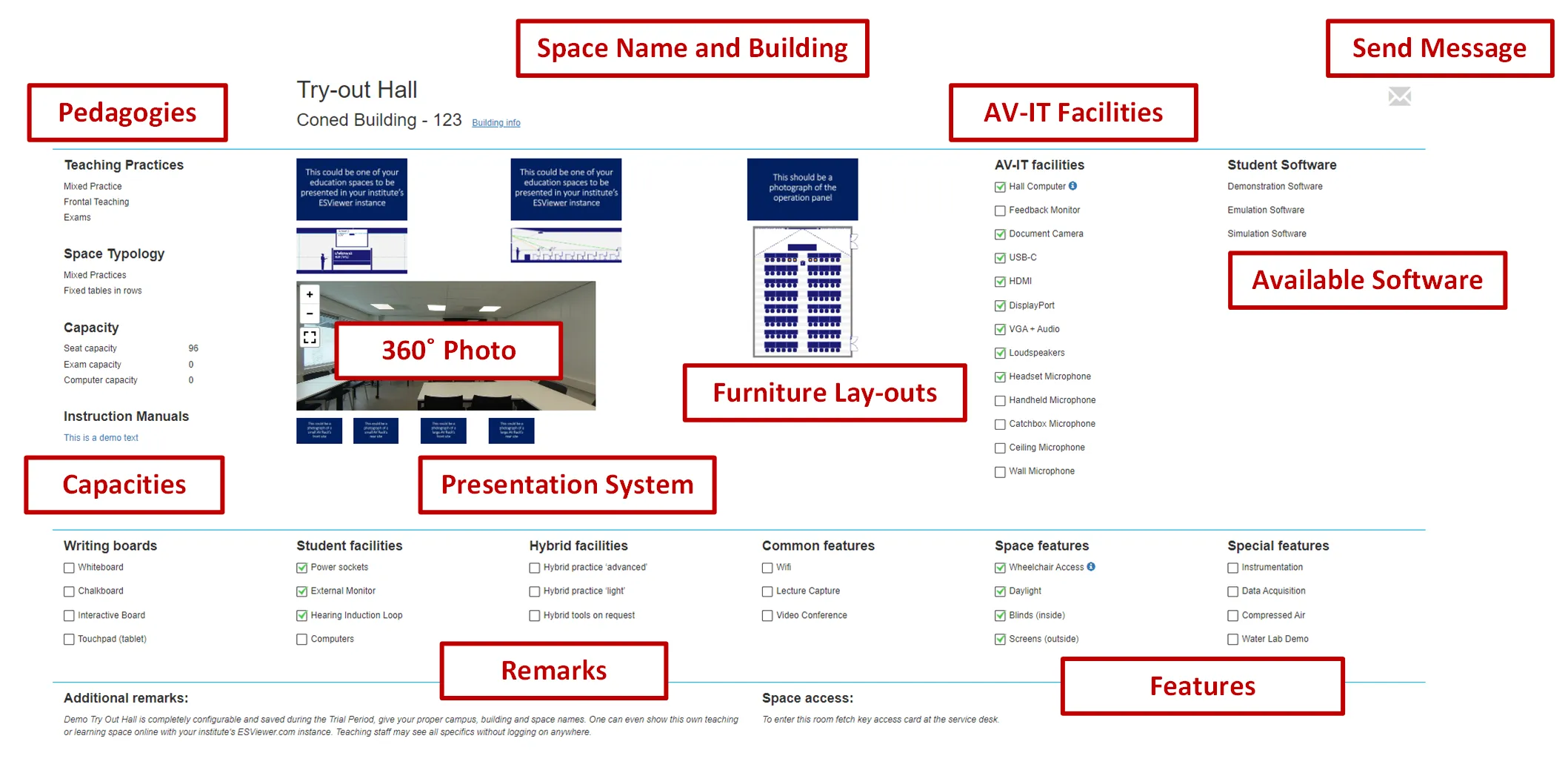Toggle the Wifi checkbox

tap(767, 568)
